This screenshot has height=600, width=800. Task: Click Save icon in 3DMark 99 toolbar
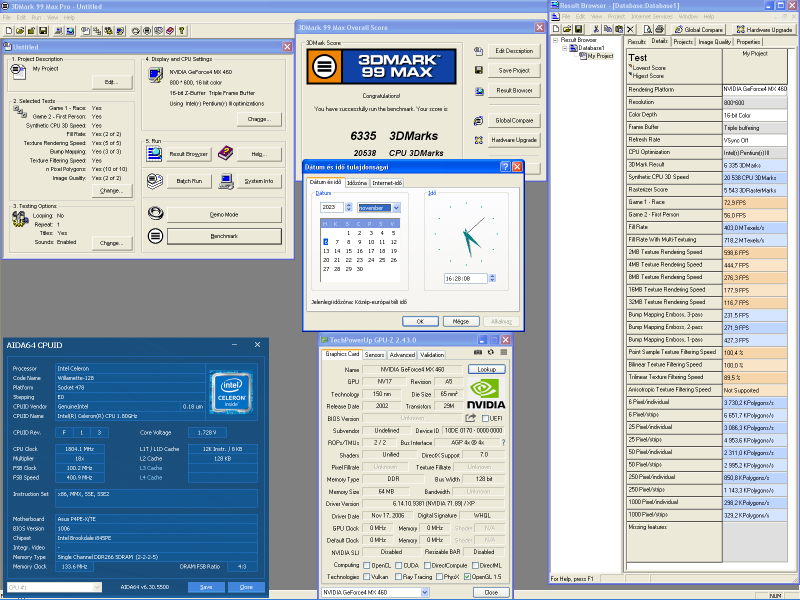(x=43, y=31)
